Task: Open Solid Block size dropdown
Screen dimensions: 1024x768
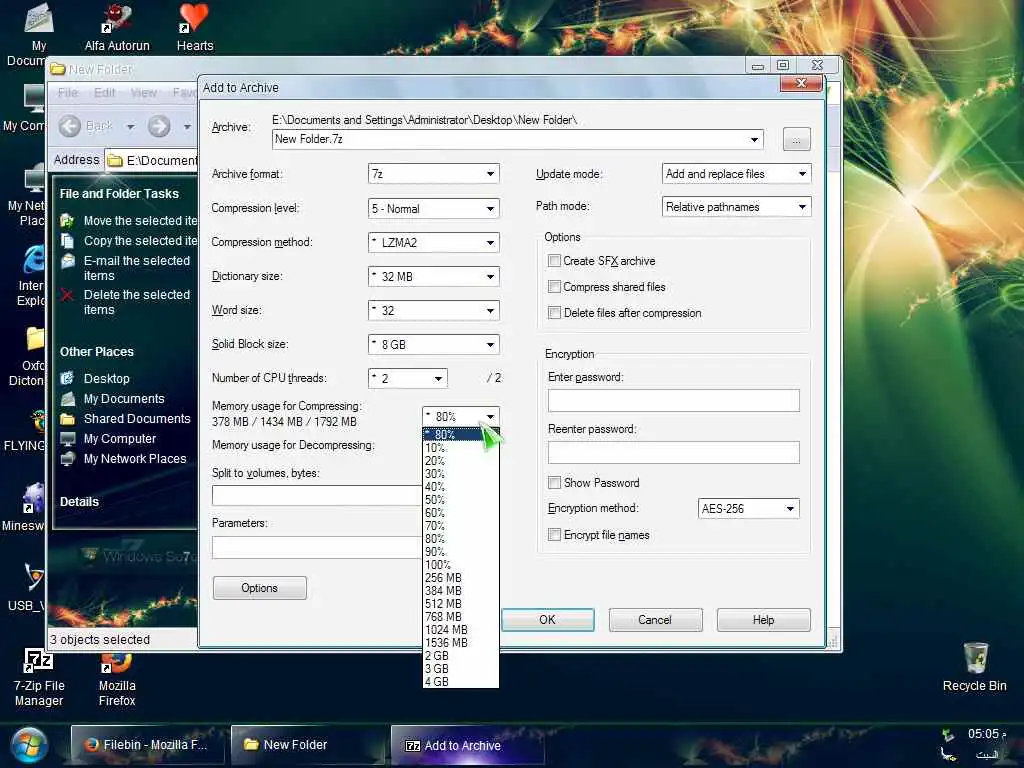Action: [434, 344]
